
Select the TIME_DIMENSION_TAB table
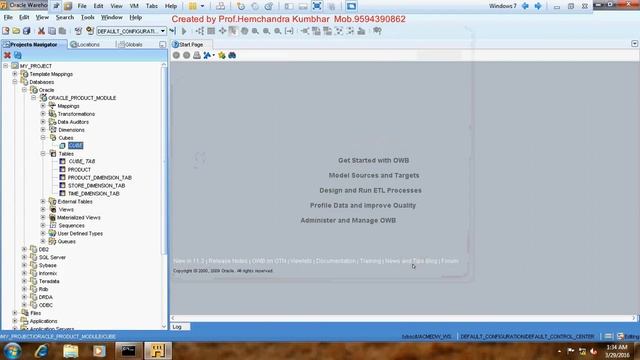point(93,193)
